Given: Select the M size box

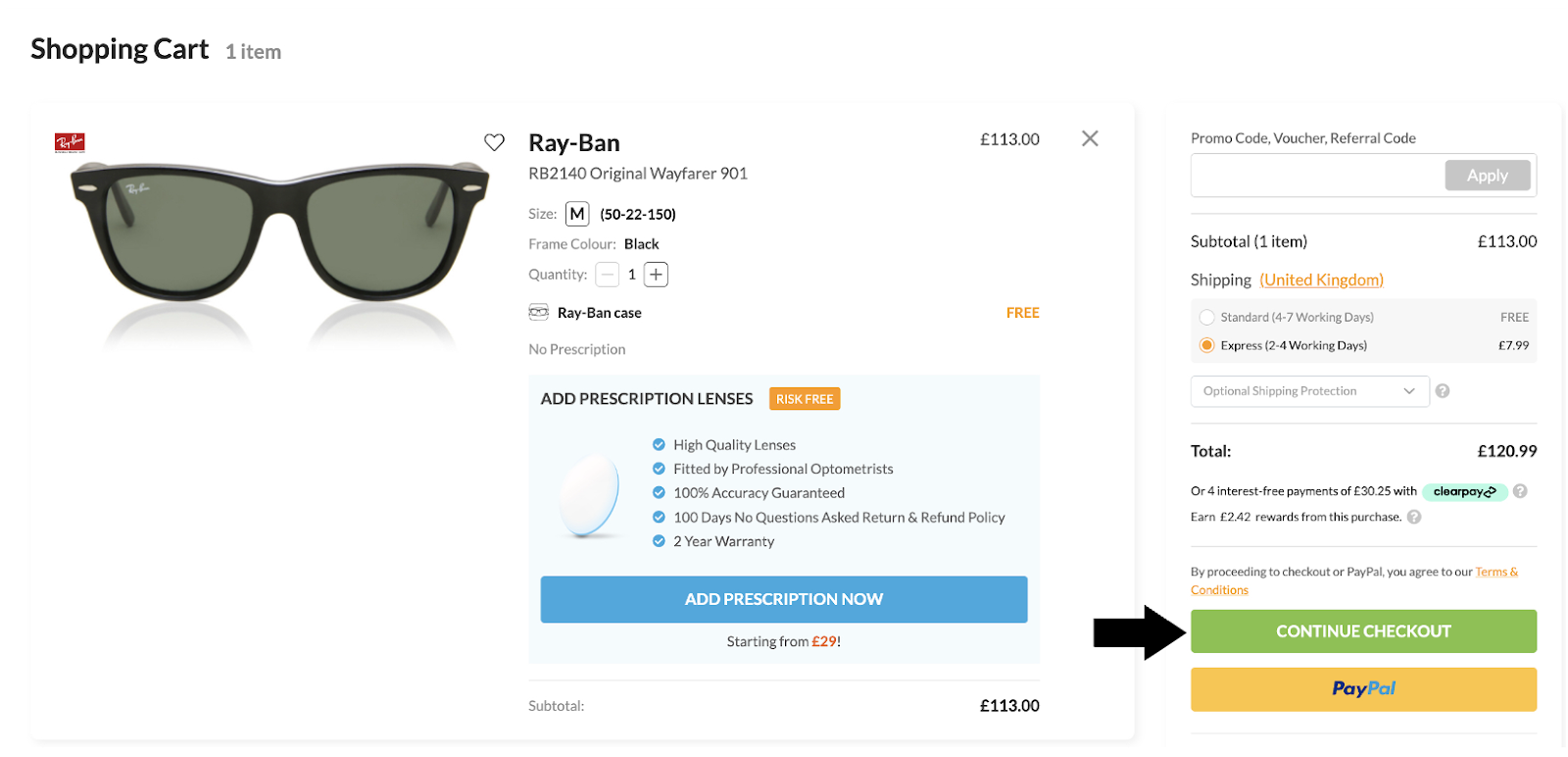Looking at the screenshot, I should tap(577, 214).
